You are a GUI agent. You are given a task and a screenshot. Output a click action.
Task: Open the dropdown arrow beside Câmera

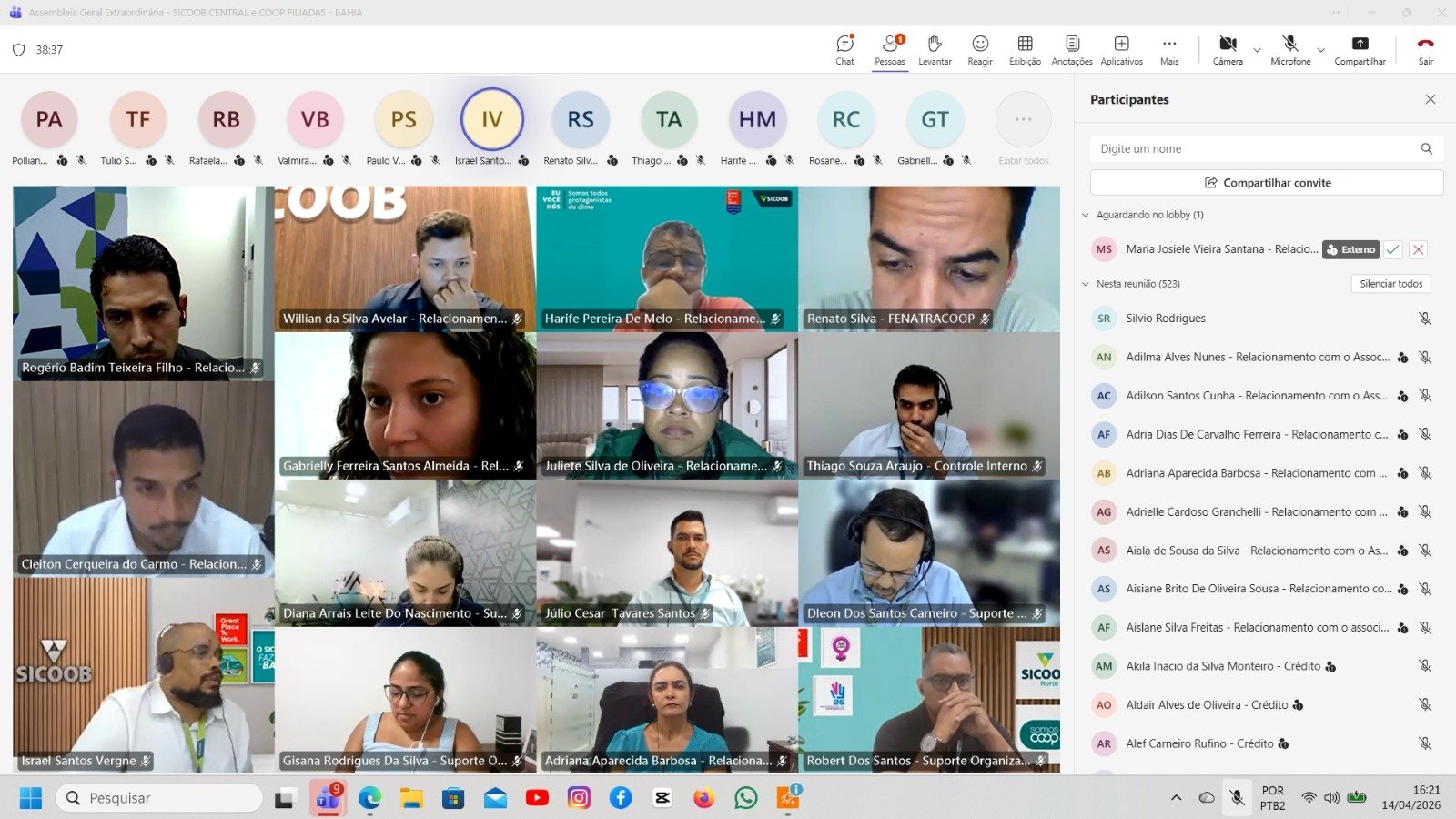1257,50
